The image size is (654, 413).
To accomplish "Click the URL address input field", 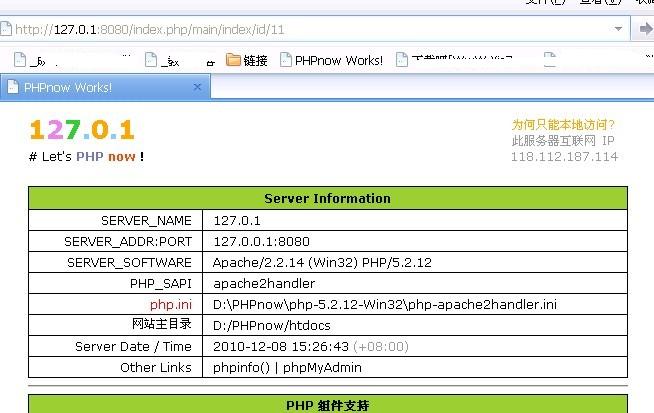I will pyautogui.click(x=300, y=29).
